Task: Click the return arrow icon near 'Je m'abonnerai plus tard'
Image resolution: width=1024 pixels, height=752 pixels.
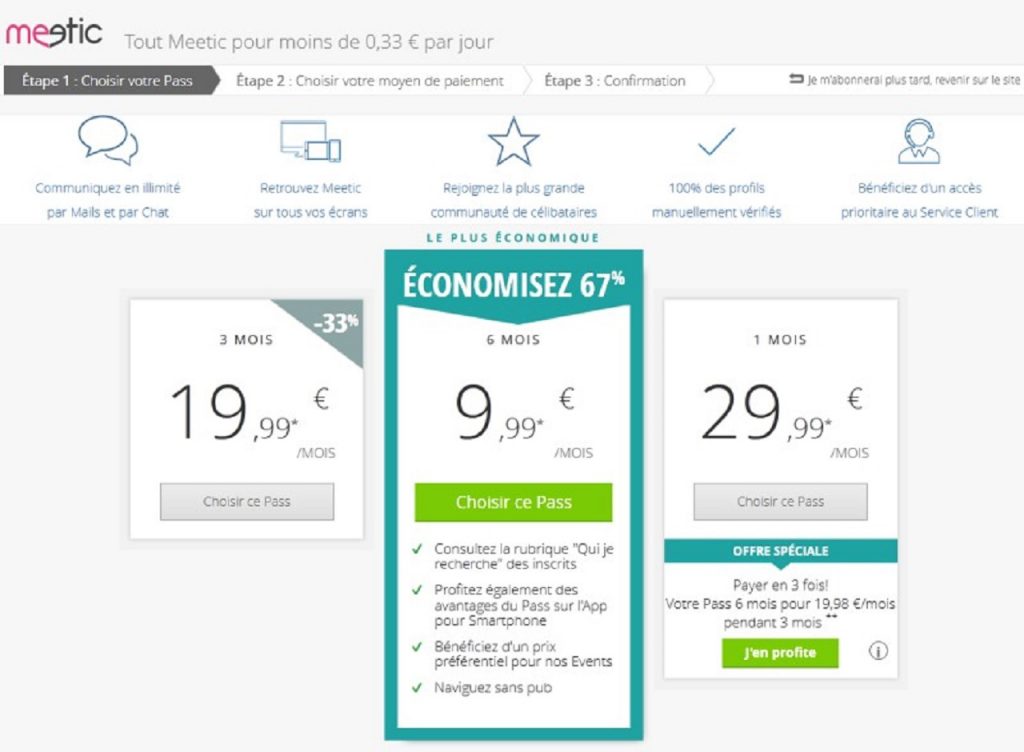Action: (796, 80)
